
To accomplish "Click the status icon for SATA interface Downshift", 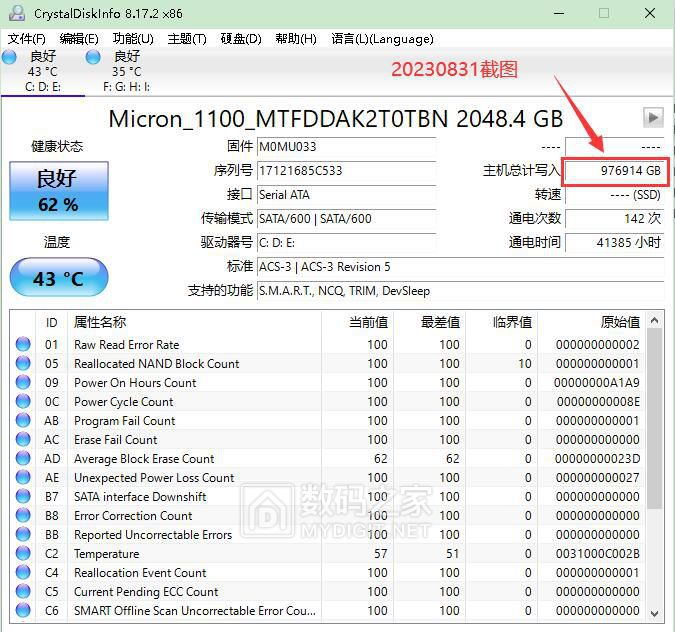I will tap(23, 496).
